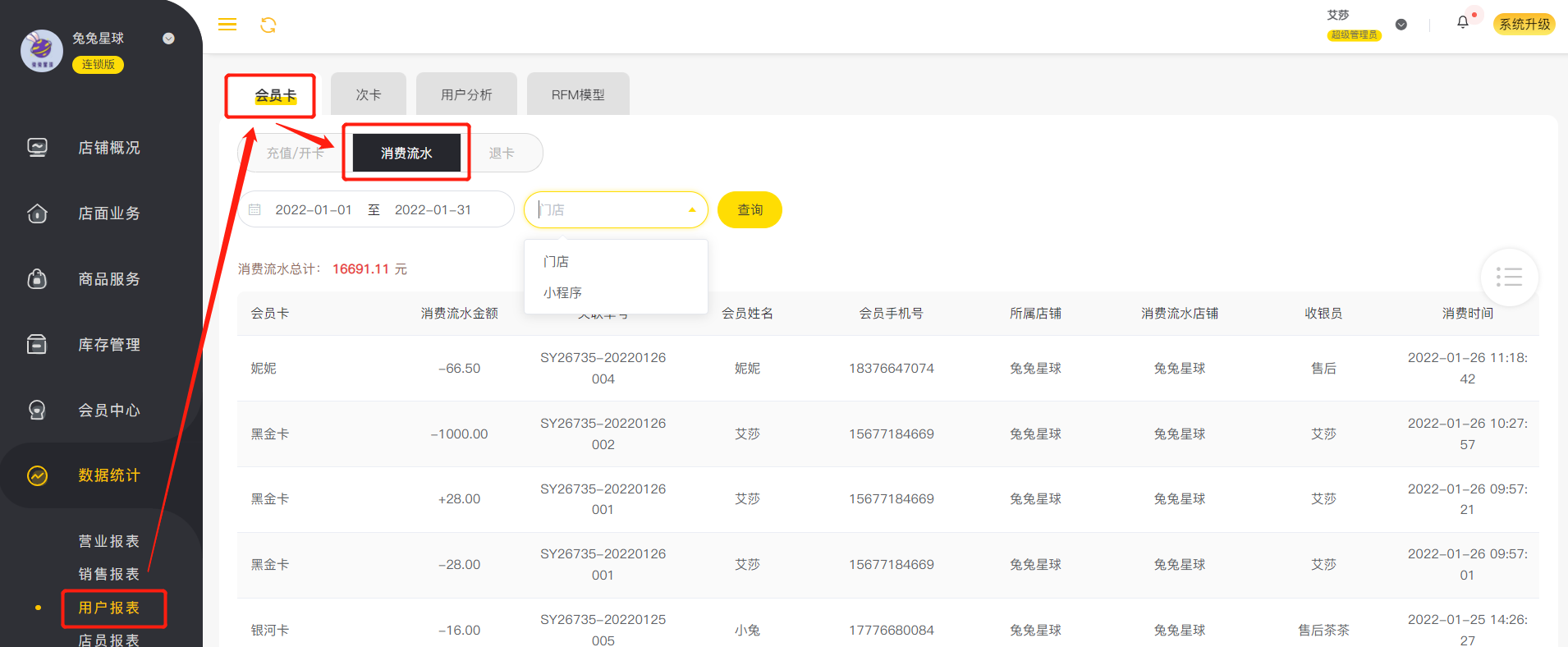Click the 数据统计 chart icon

click(37, 475)
